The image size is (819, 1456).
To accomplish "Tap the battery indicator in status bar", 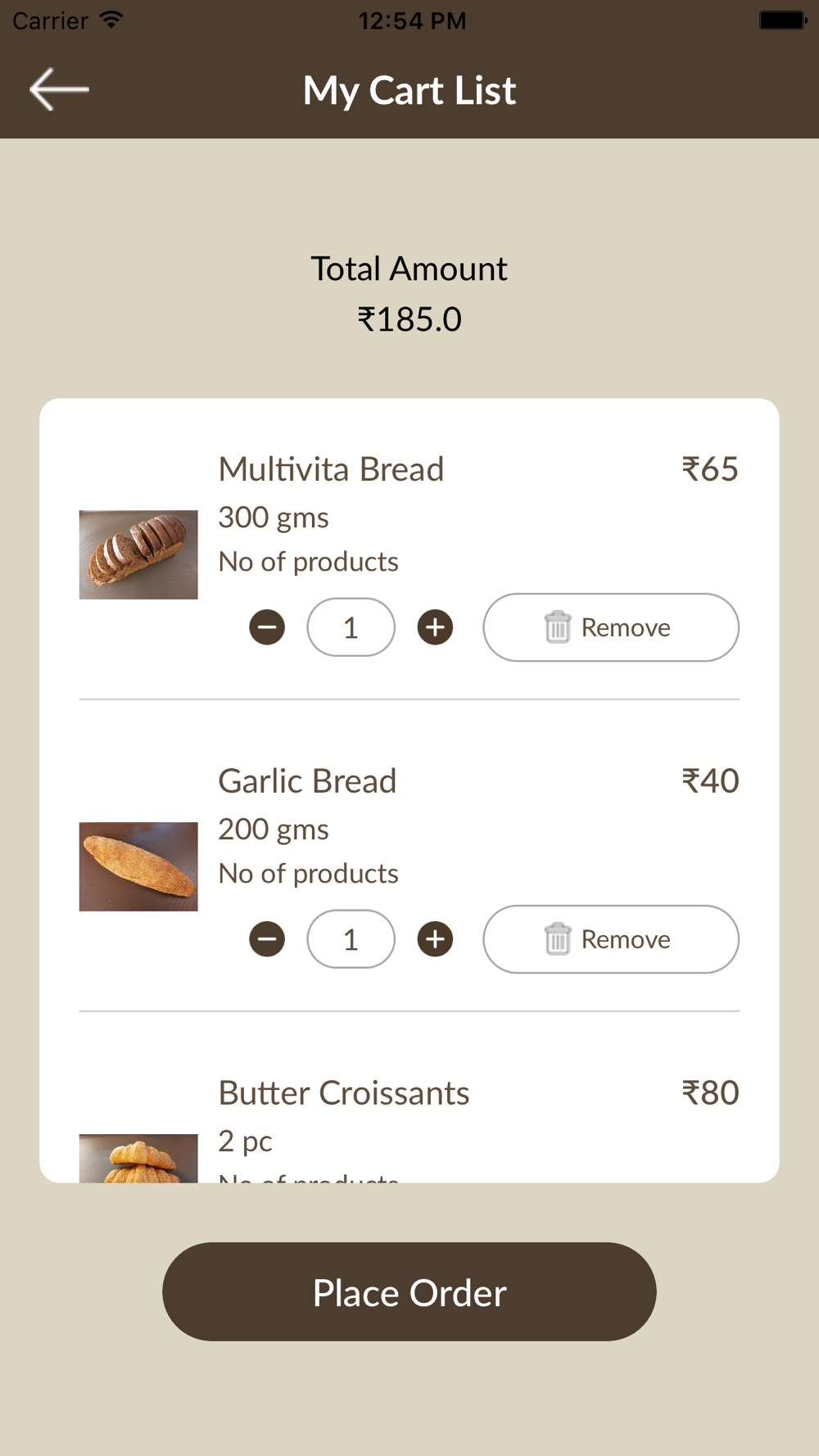I will tap(783, 20).
